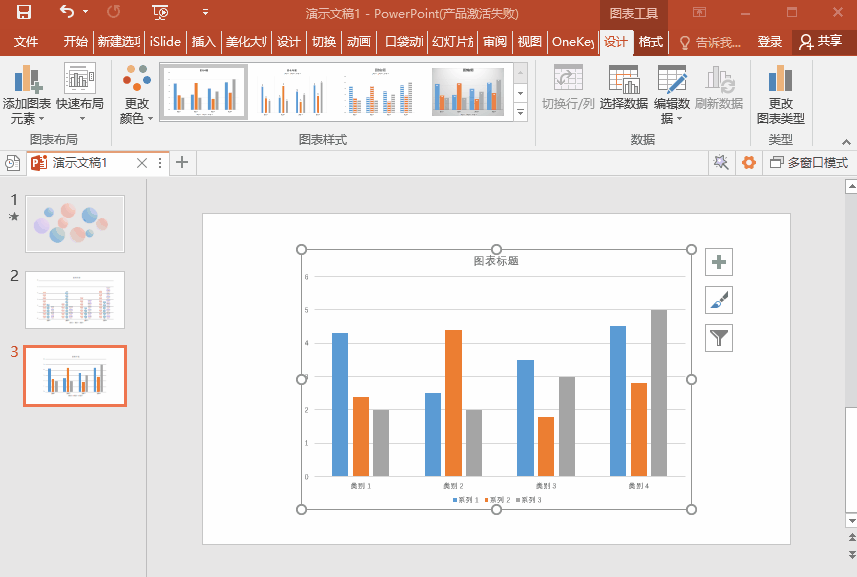Switch to the 插入 tab
This screenshot has height=577, width=857.
pos(203,42)
